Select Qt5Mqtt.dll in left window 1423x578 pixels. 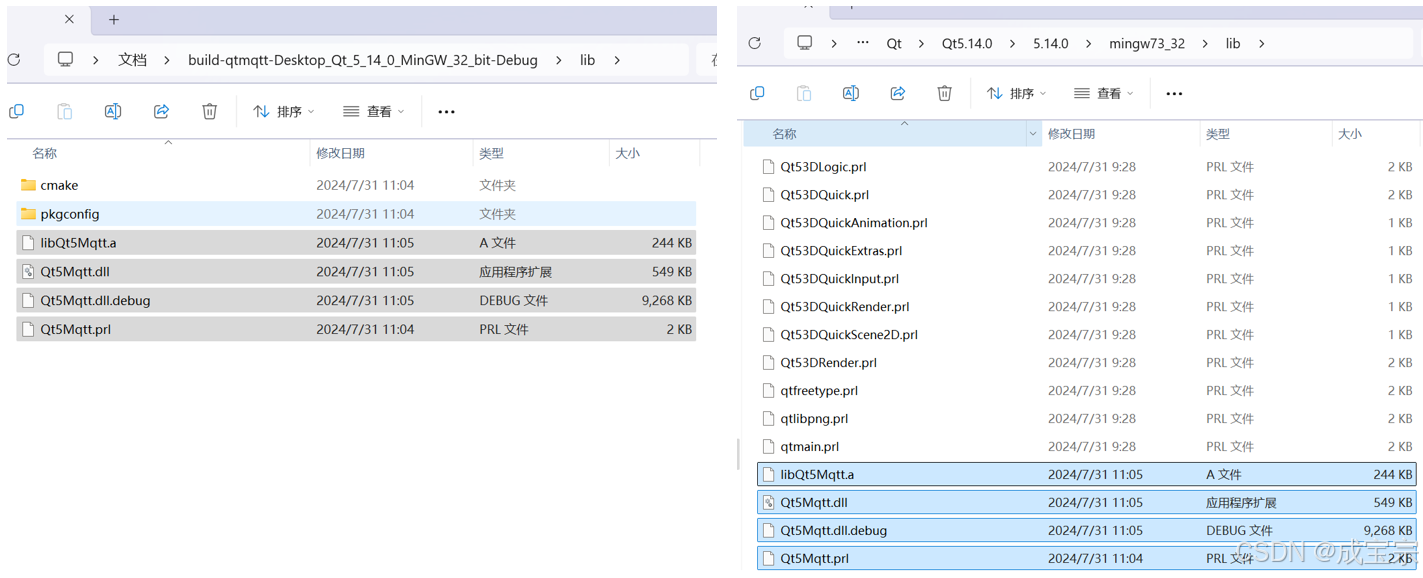click(356, 271)
